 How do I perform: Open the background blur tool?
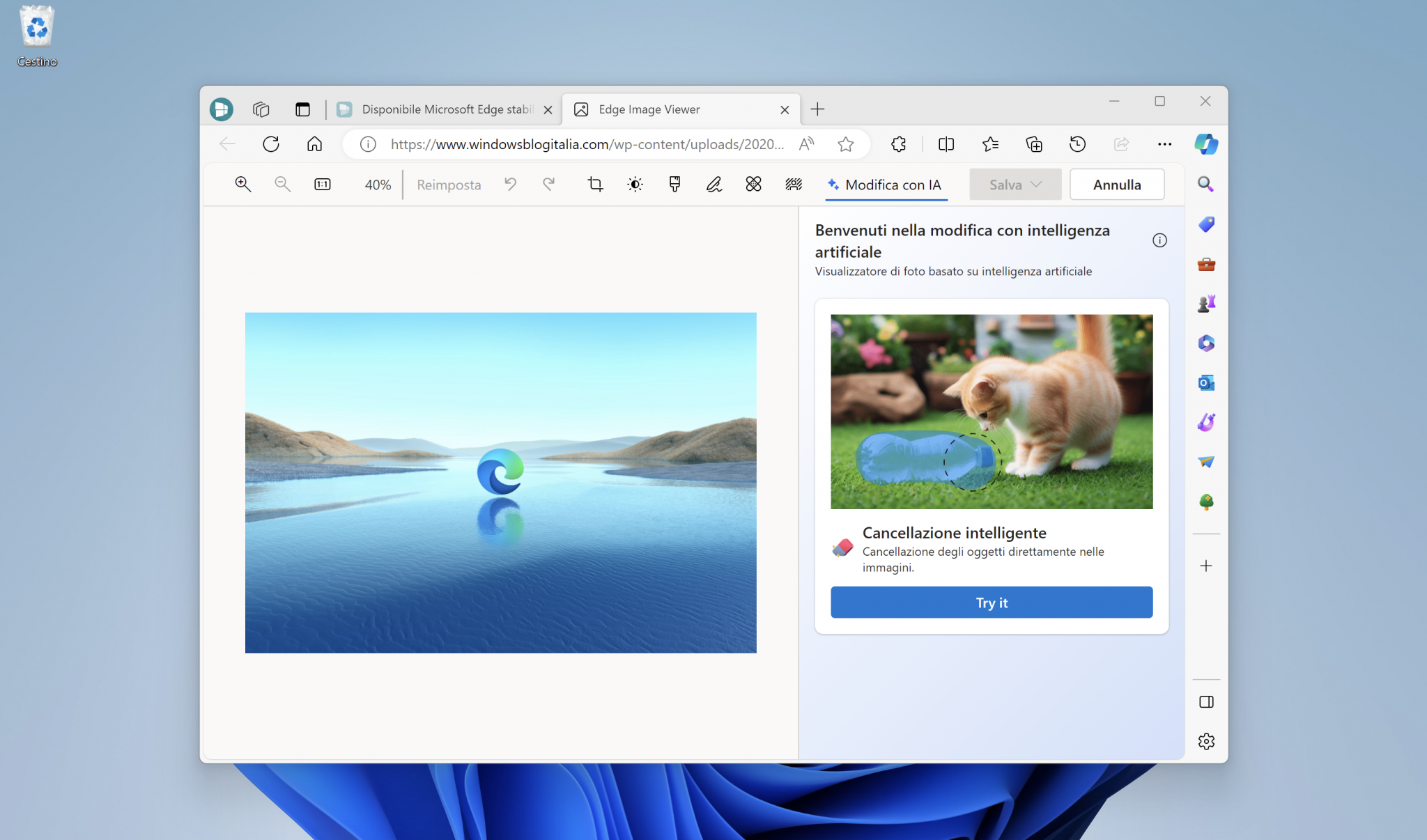pos(793,184)
